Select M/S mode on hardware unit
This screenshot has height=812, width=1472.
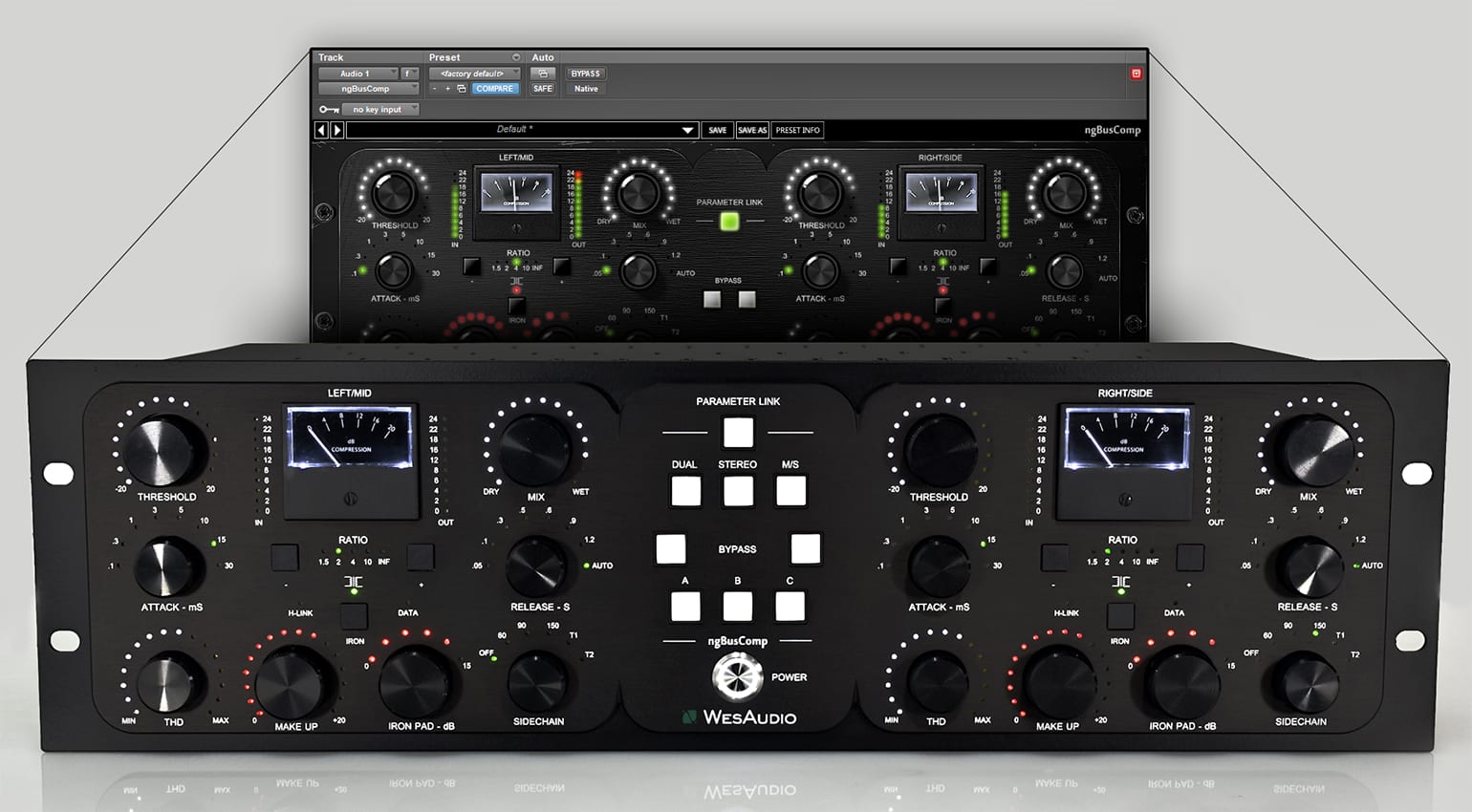[x=790, y=491]
